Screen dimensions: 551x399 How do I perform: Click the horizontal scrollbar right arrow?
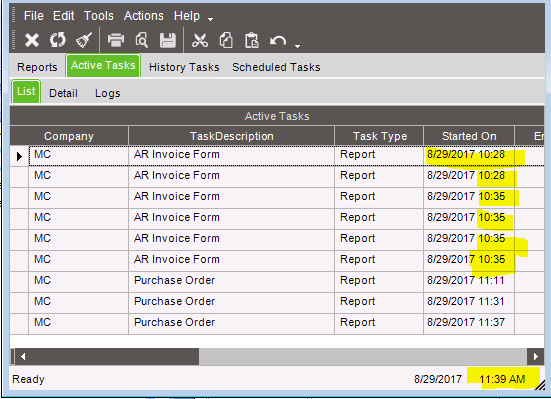pyautogui.click(x=536, y=356)
